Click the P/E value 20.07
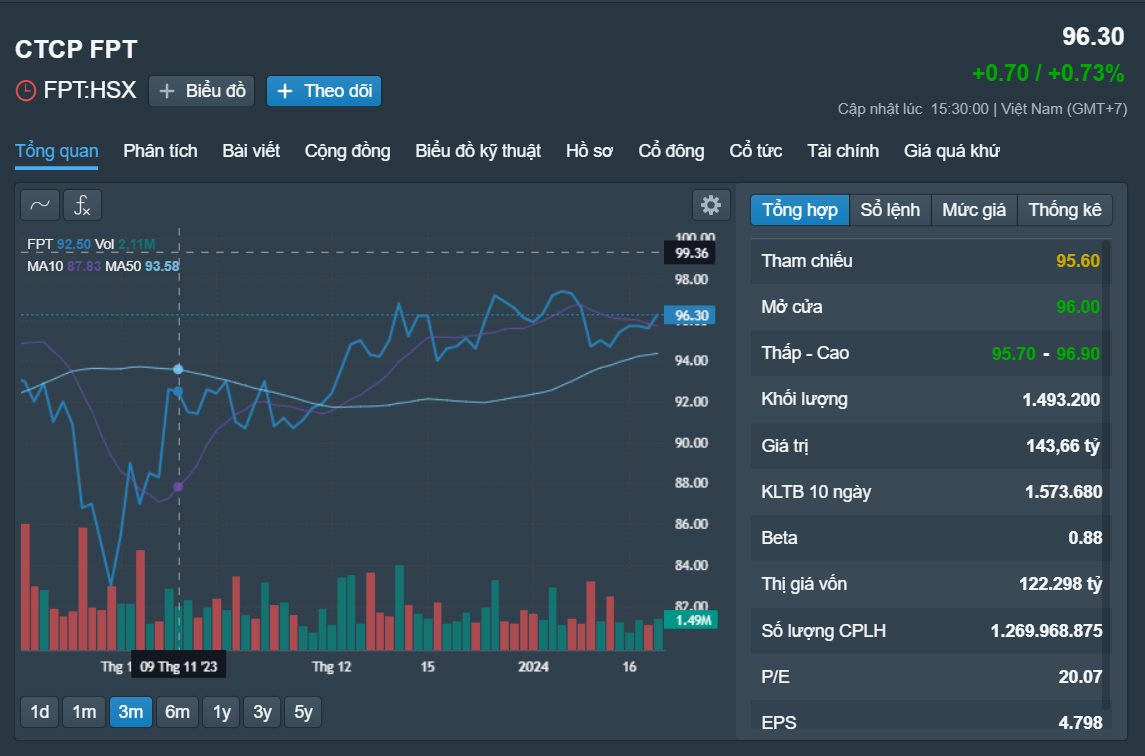This screenshot has height=756, width=1145. [1080, 677]
